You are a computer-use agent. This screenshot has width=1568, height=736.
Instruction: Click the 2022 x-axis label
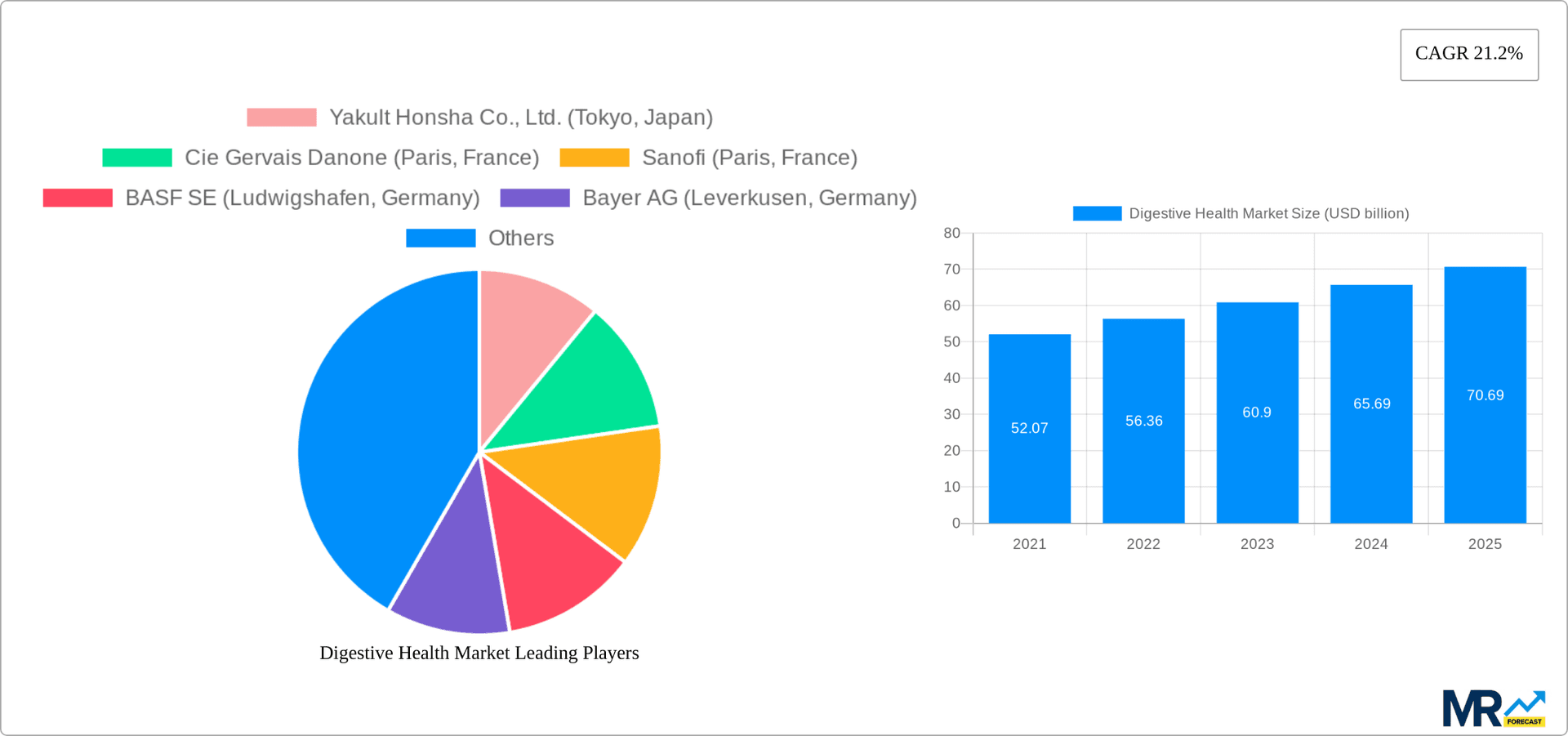[1143, 544]
